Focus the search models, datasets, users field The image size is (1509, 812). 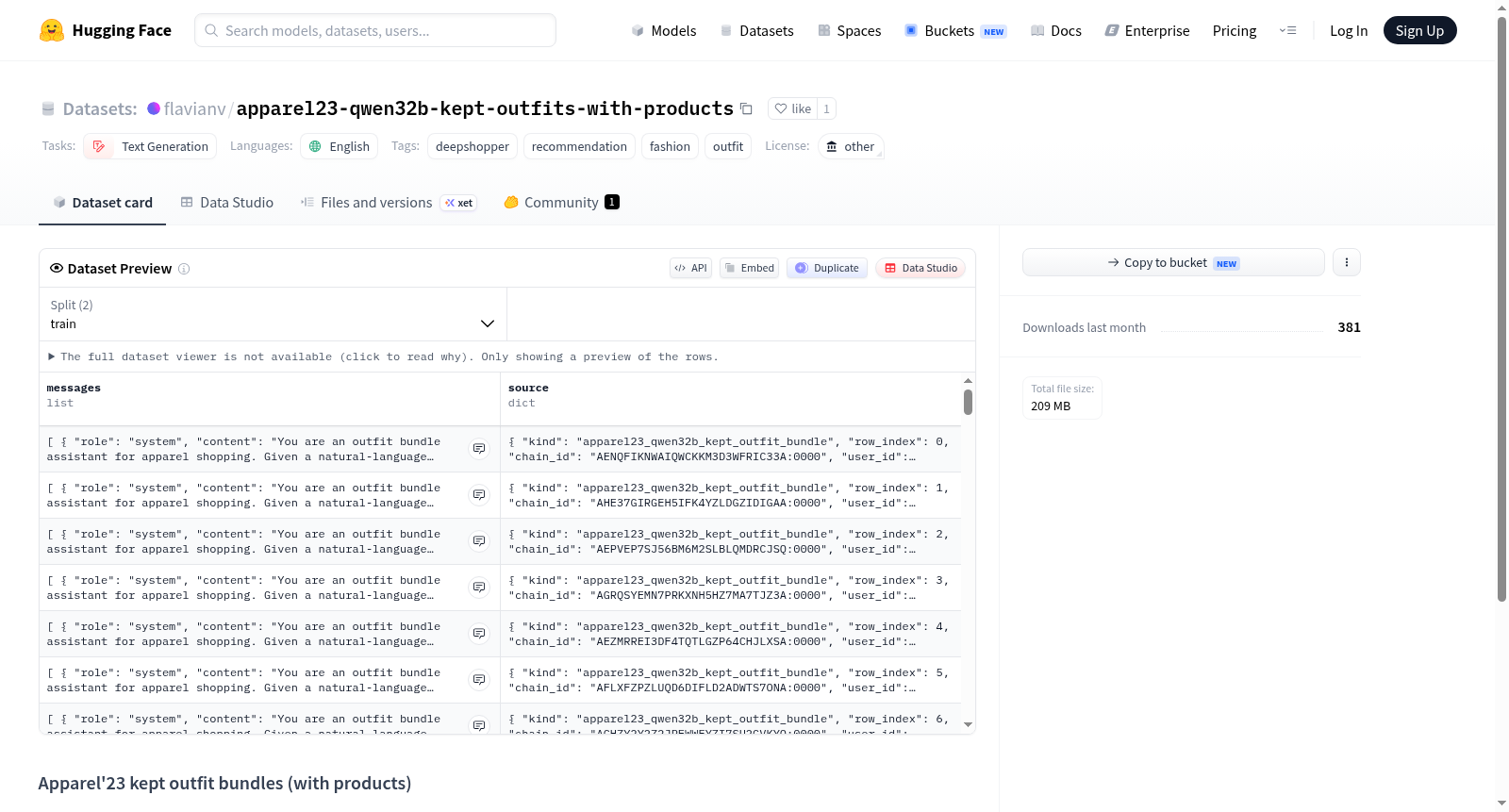pyautogui.click(x=375, y=30)
